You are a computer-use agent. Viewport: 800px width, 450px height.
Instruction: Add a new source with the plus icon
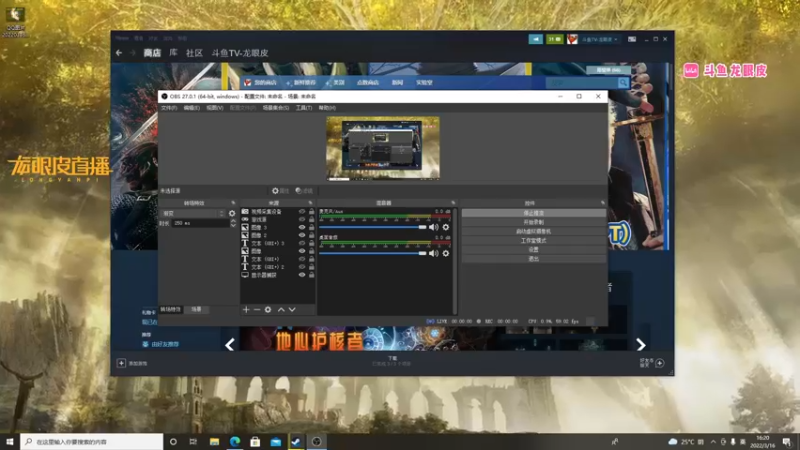[x=246, y=310]
